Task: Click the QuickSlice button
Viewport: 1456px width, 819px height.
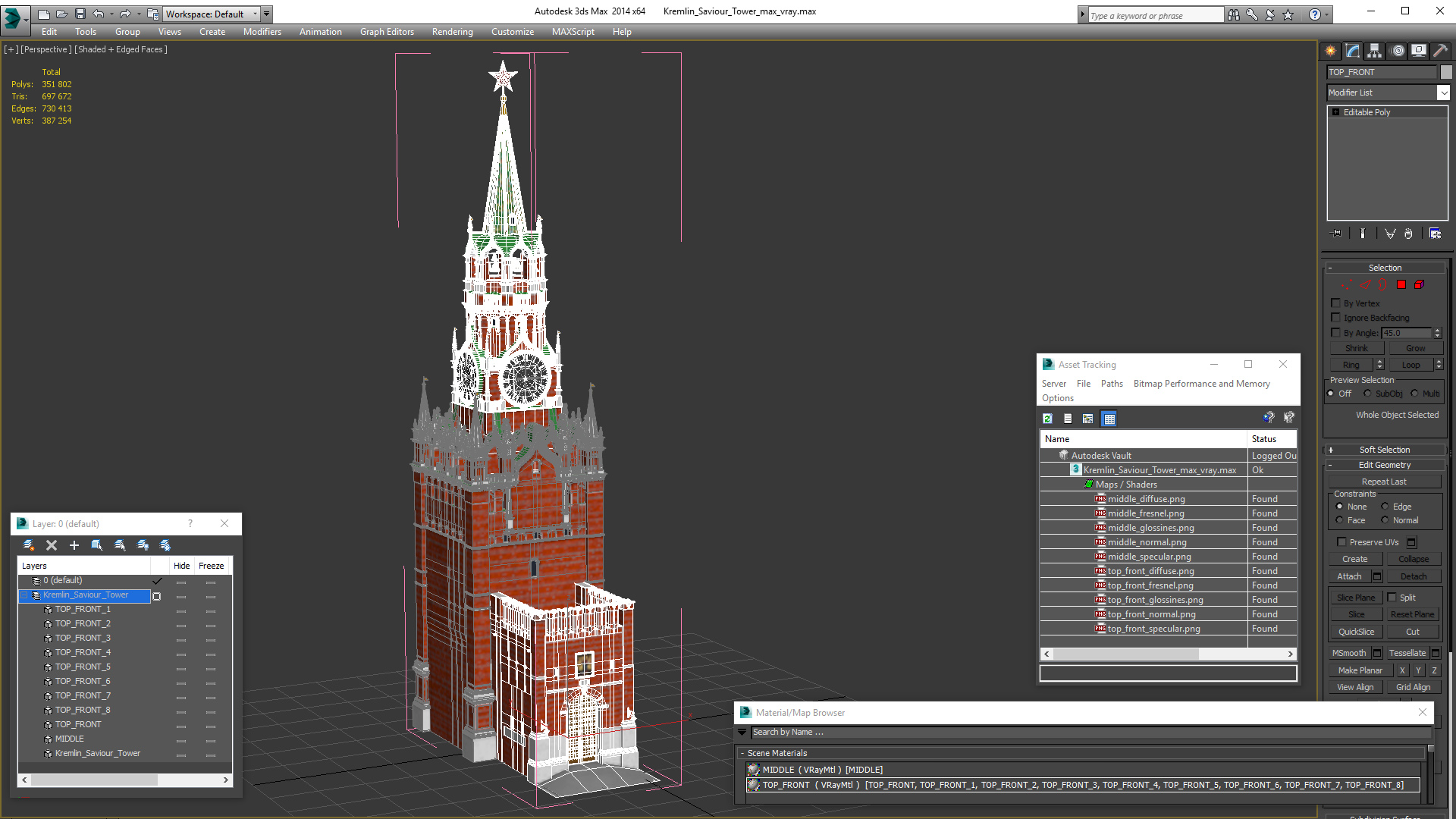Action: point(1357,632)
